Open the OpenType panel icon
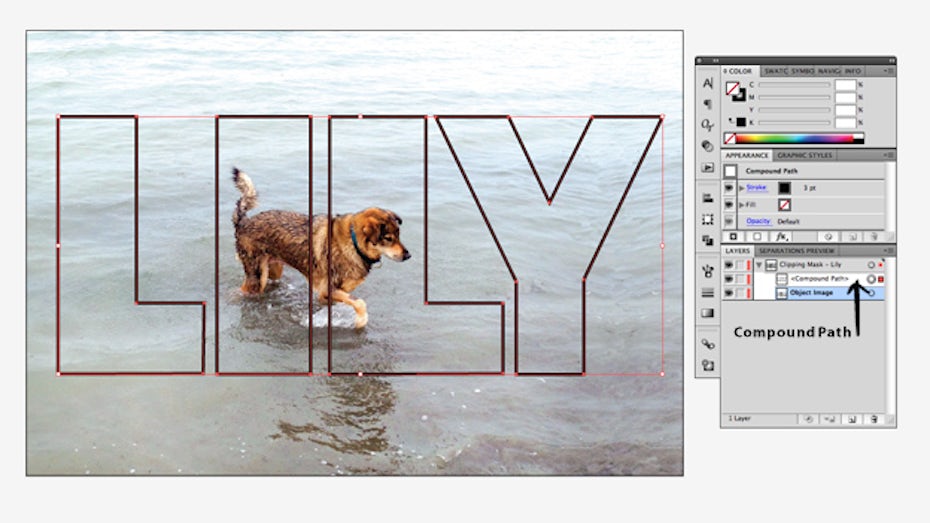 [x=708, y=125]
